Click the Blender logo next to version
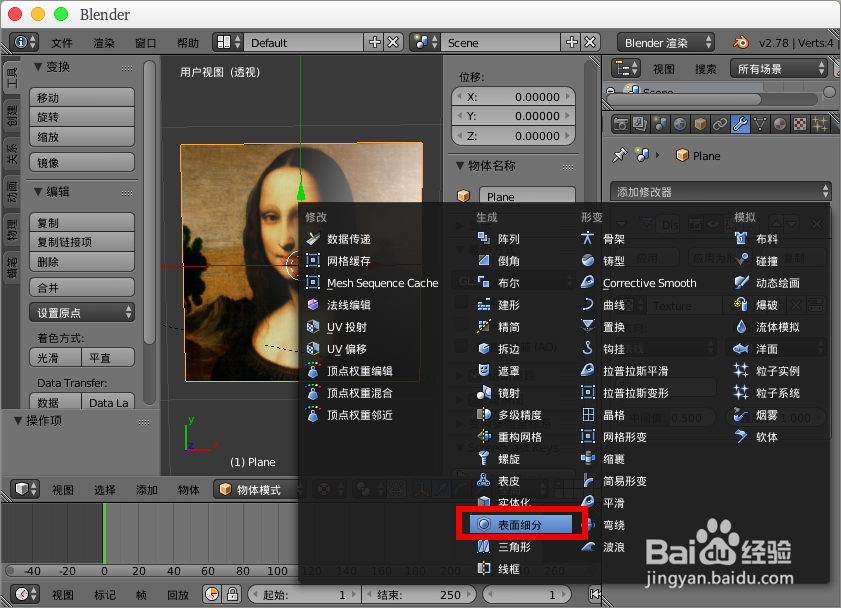 click(x=741, y=42)
